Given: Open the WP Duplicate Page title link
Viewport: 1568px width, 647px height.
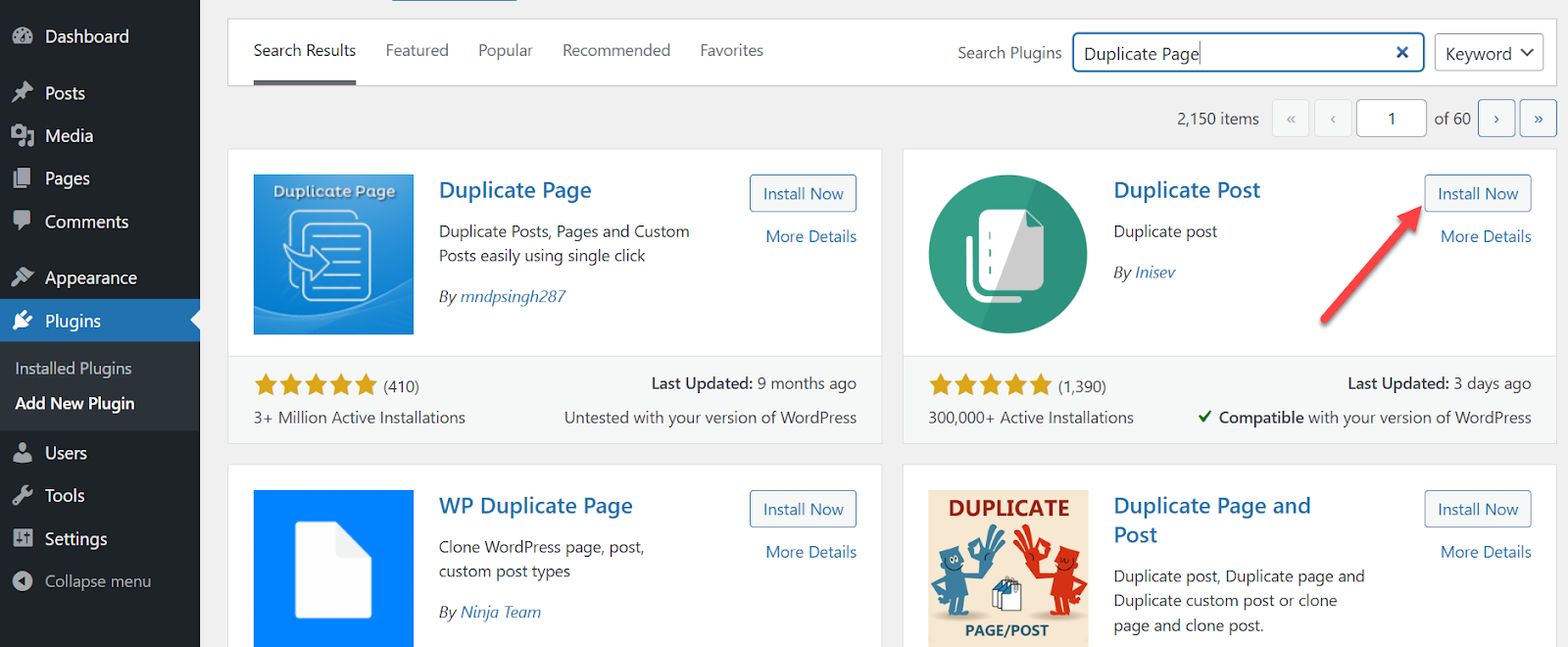Looking at the screenshot, I should pyautogui.click(x=536, y=506).
